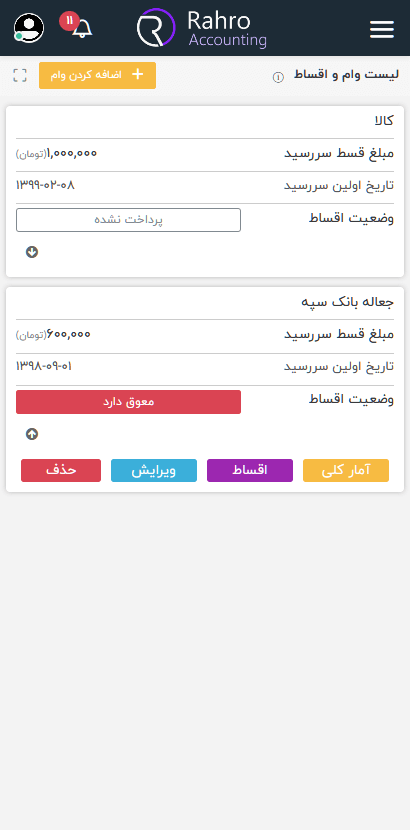
Task: Click the Rahro Accounting logo
Action: [202, 28]
